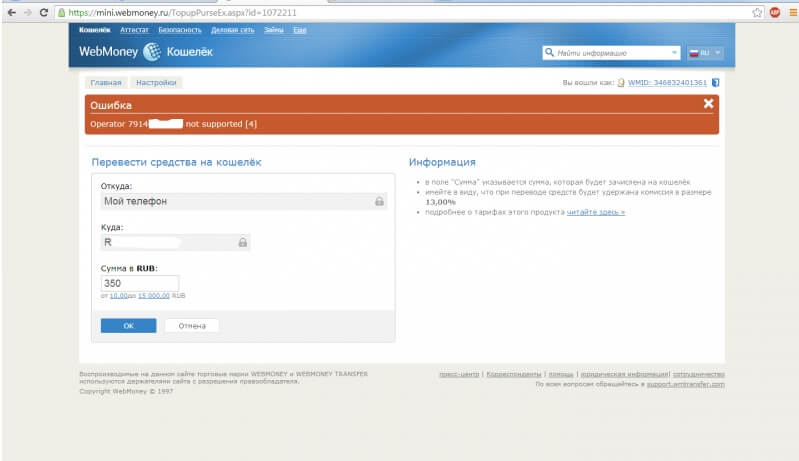This screenshot has width=799, height=461.
Task: Open the Безопасность top menu item
Action: (180, 30)
